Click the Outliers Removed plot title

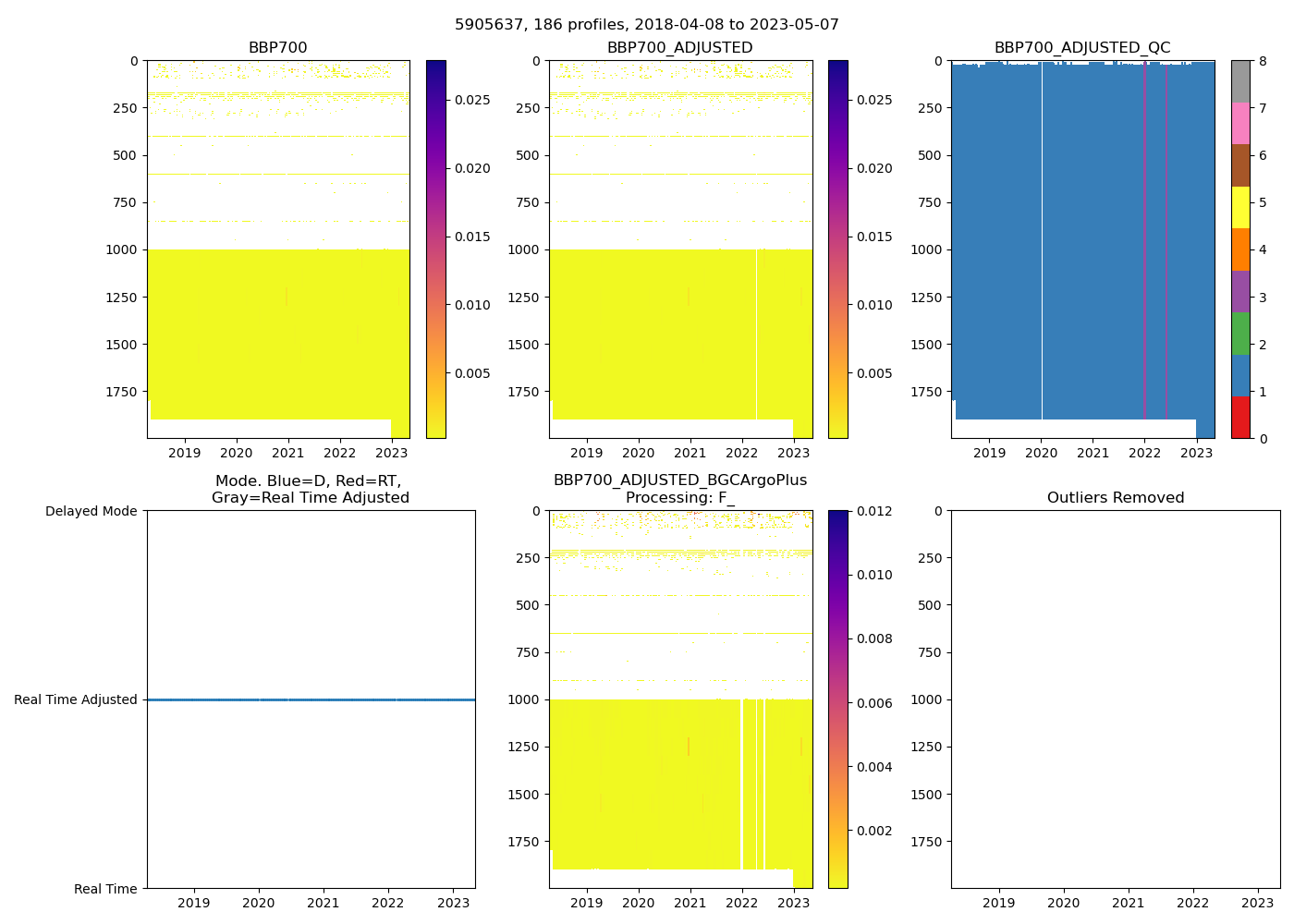(x=1115, y=498)
